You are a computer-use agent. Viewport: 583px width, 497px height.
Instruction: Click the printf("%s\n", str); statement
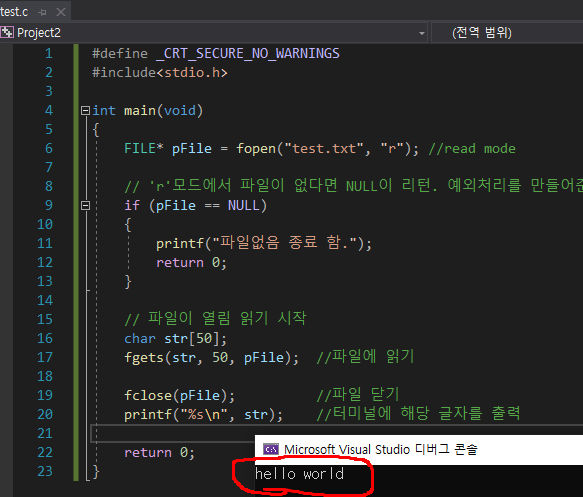pyautogui.click(x=203, y=414)
